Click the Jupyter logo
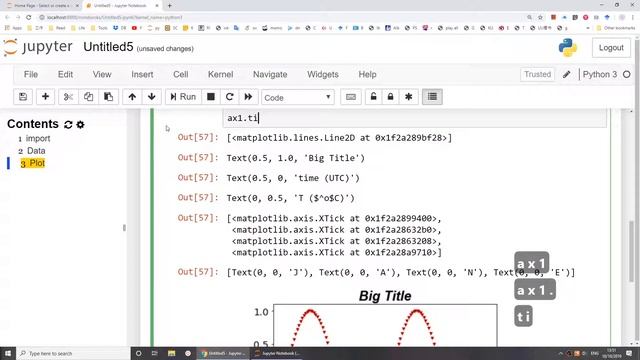This screenshot has height=360, width=640. [38, 47]
